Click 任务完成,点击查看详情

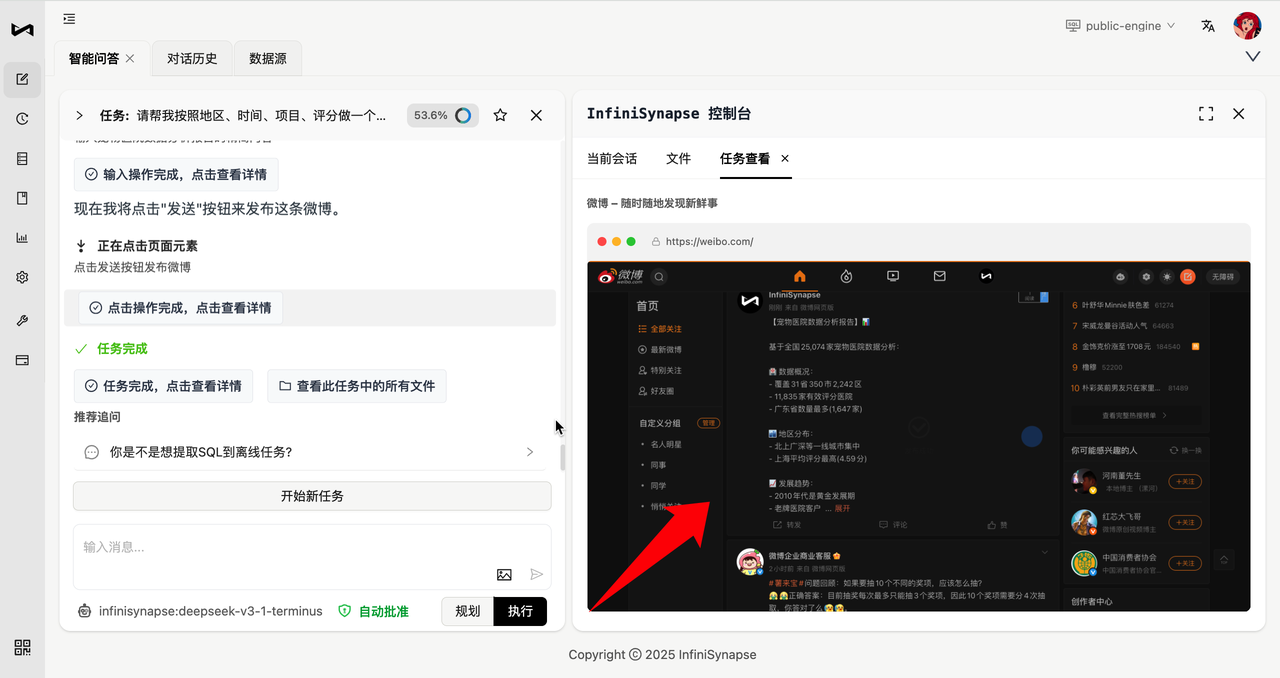click(163, 386)
